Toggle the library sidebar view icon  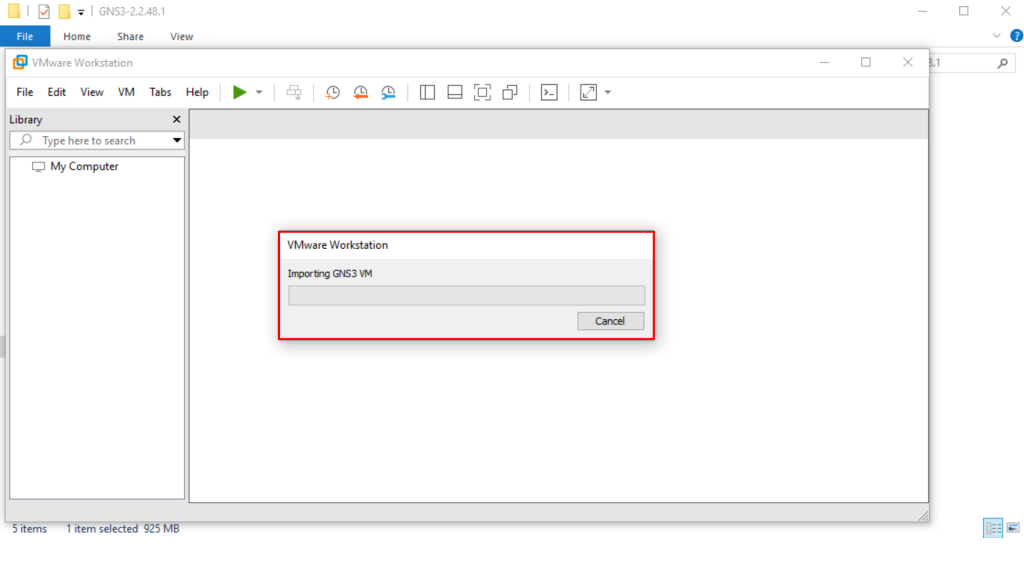(x=427, y=92)
